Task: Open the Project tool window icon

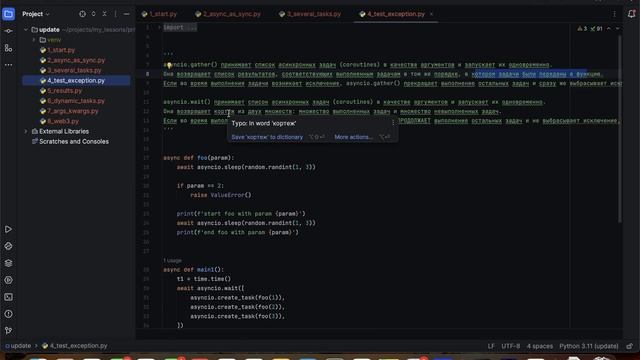Action: 9,14
